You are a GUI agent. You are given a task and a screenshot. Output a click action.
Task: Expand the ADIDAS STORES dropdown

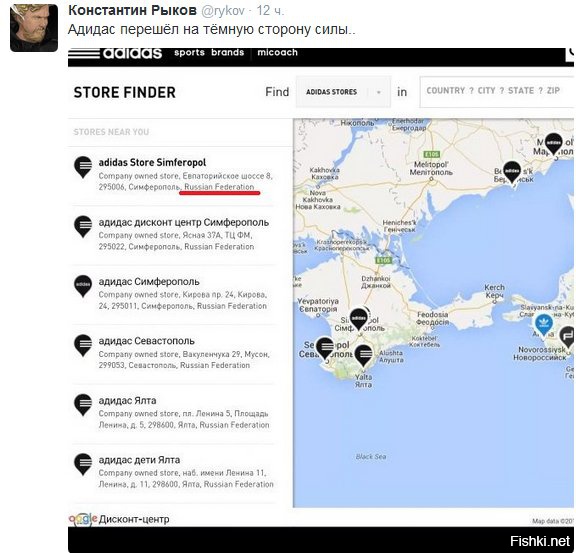pyautogui.click(x=343, y=92)
